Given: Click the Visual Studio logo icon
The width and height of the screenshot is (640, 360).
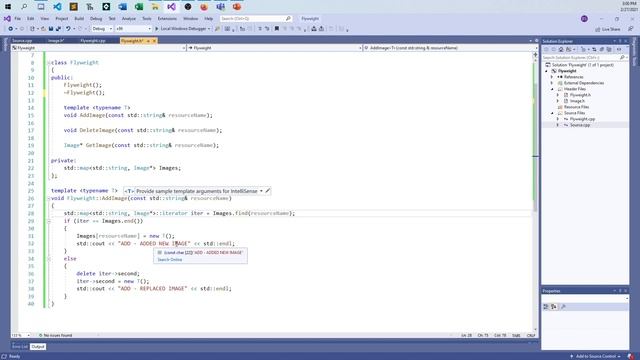Looking at the screenshot, I should tap(7, 19).
